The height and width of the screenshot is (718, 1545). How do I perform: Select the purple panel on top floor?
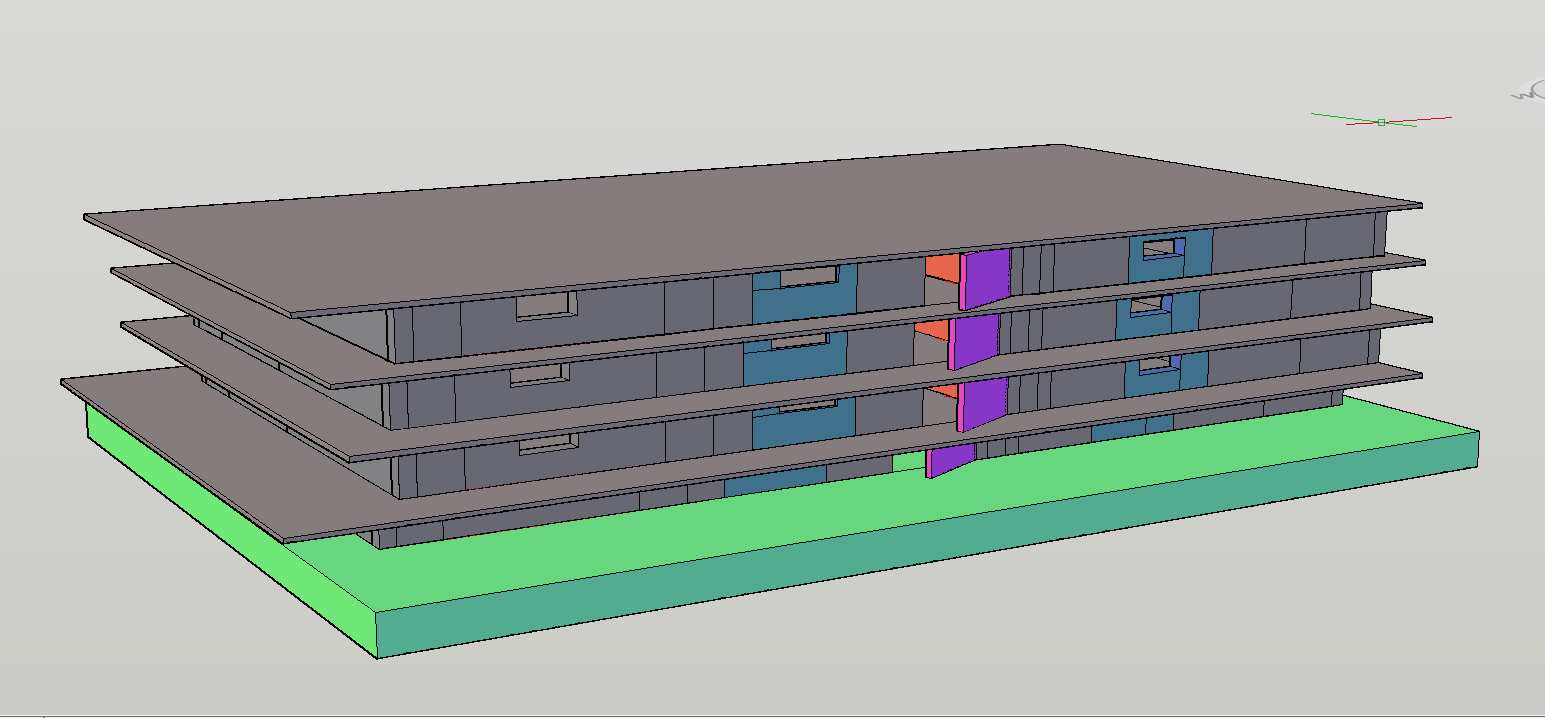[986, 276]
